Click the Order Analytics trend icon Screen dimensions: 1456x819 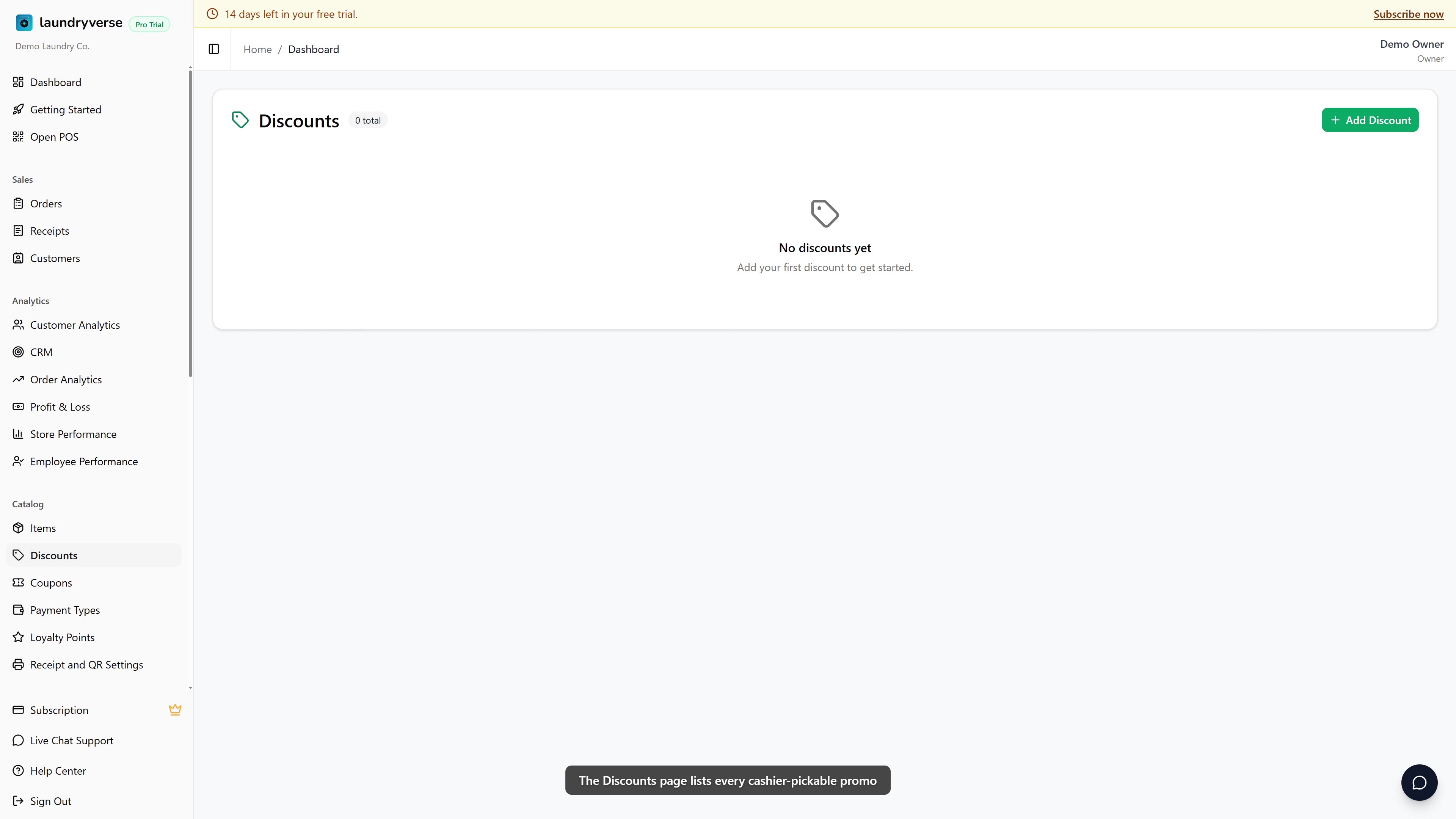pos(18,380)
